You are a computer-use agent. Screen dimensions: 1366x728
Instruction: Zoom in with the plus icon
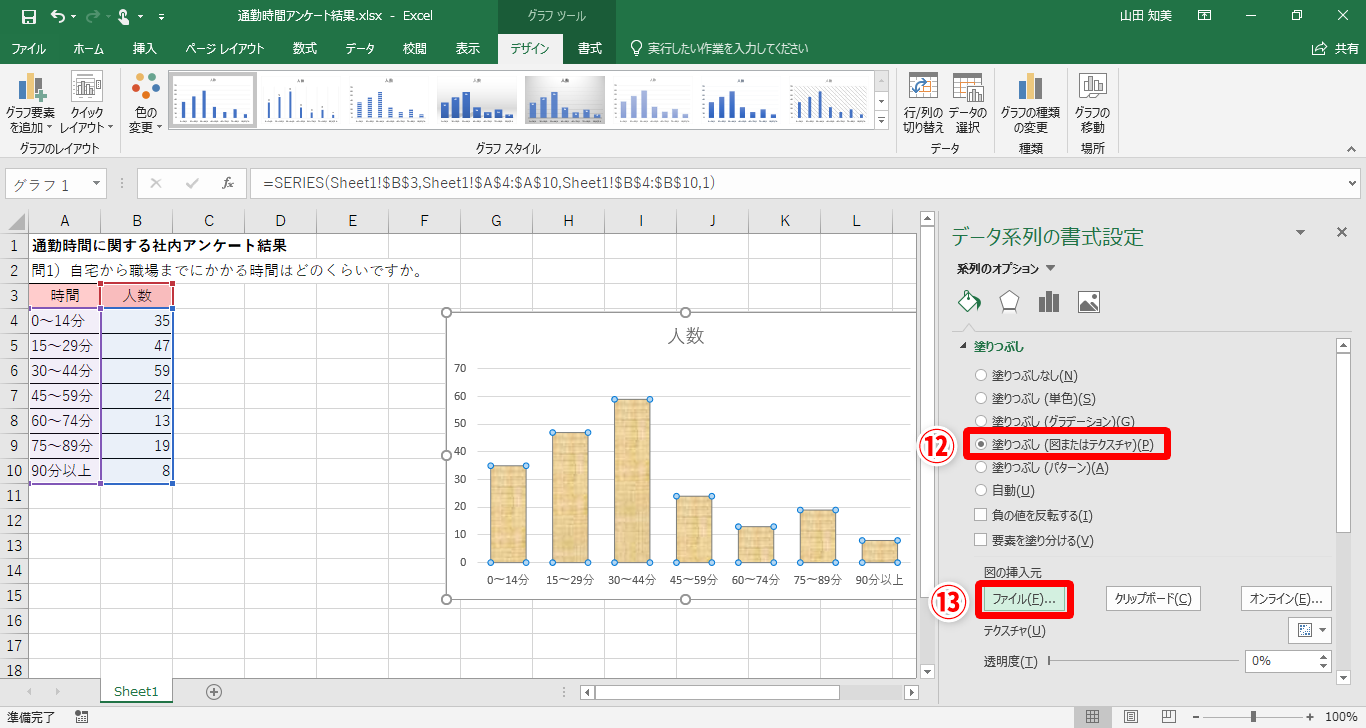1308,716
